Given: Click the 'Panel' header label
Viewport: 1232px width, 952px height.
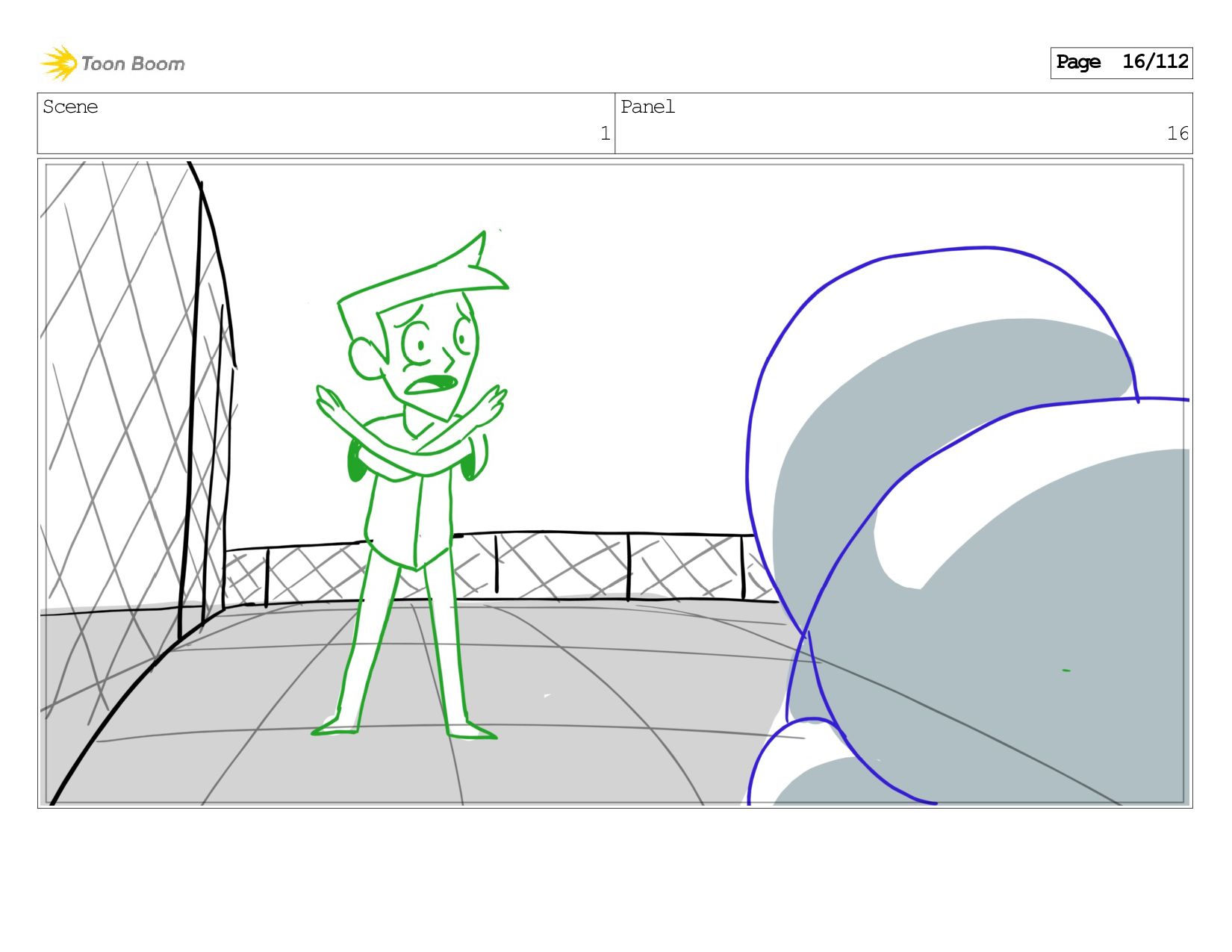Looking at the screenshot, I should pos(647,107).
